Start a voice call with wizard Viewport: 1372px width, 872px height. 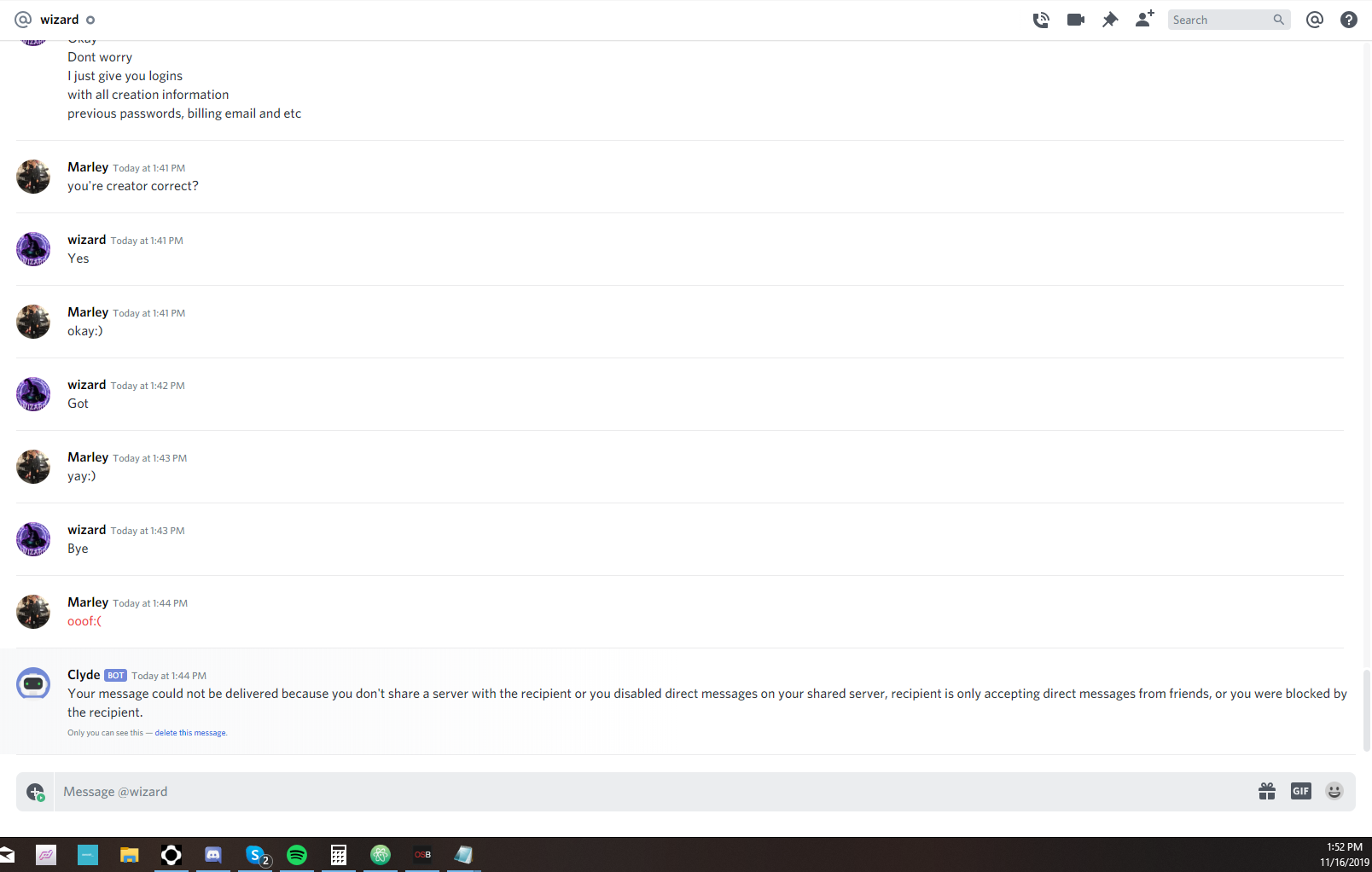point(1041,20)
